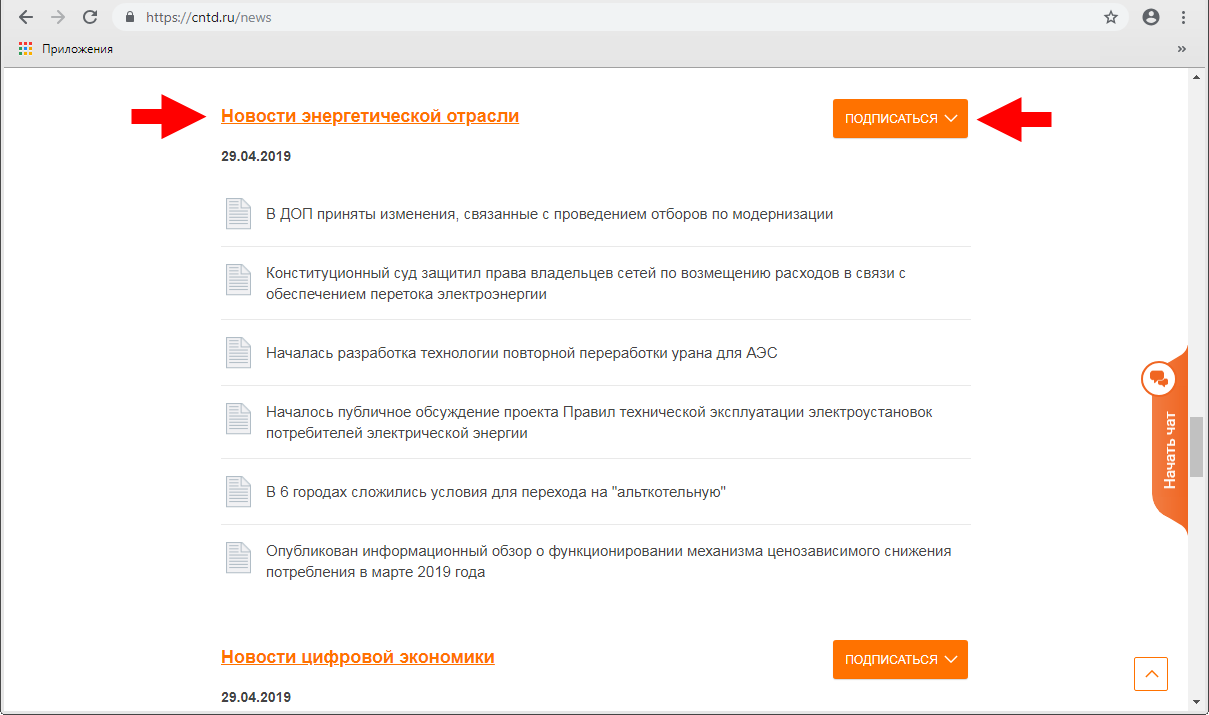The width and height of the screenshot is (1209, 715).
Task: Click Начать чат side tab
Action: pos(1169,452)
